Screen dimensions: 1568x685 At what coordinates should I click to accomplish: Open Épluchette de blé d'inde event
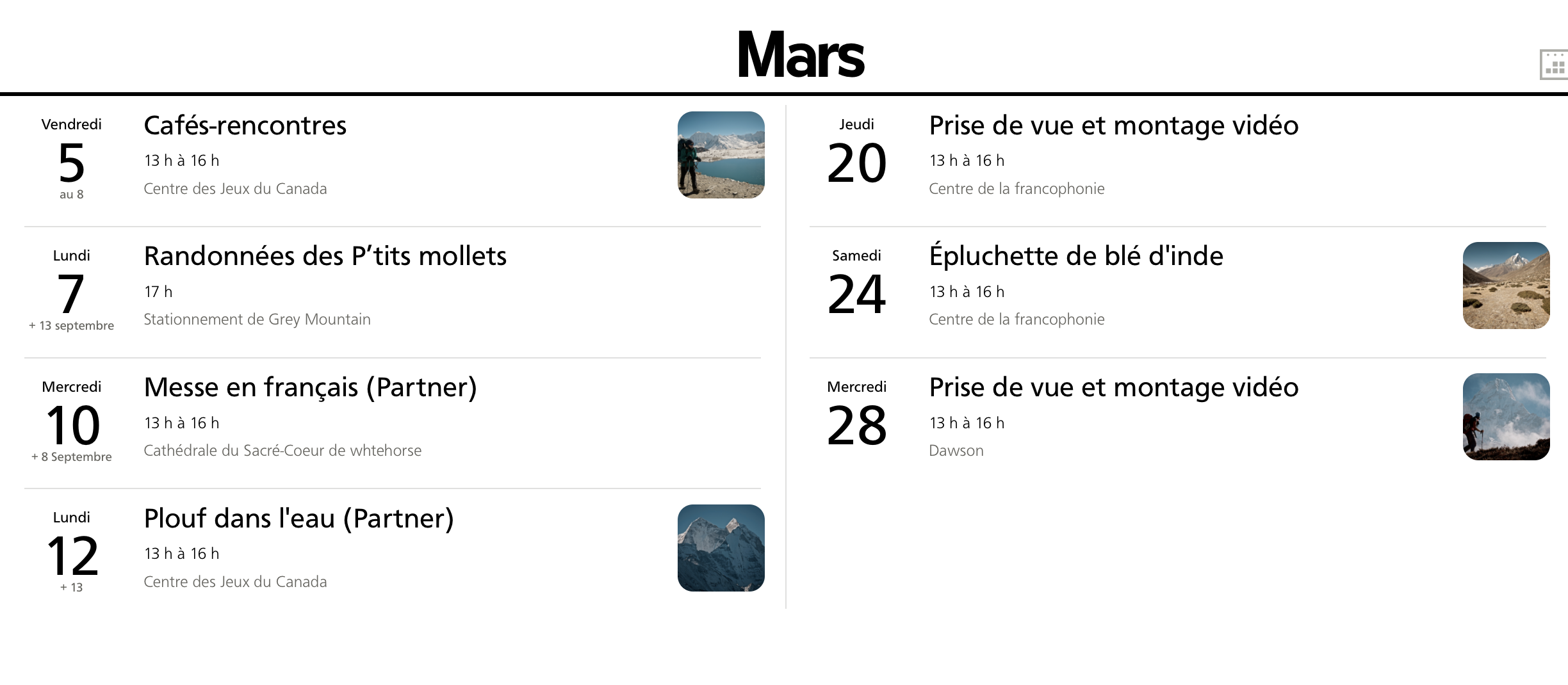click(x=1076, y=256)
